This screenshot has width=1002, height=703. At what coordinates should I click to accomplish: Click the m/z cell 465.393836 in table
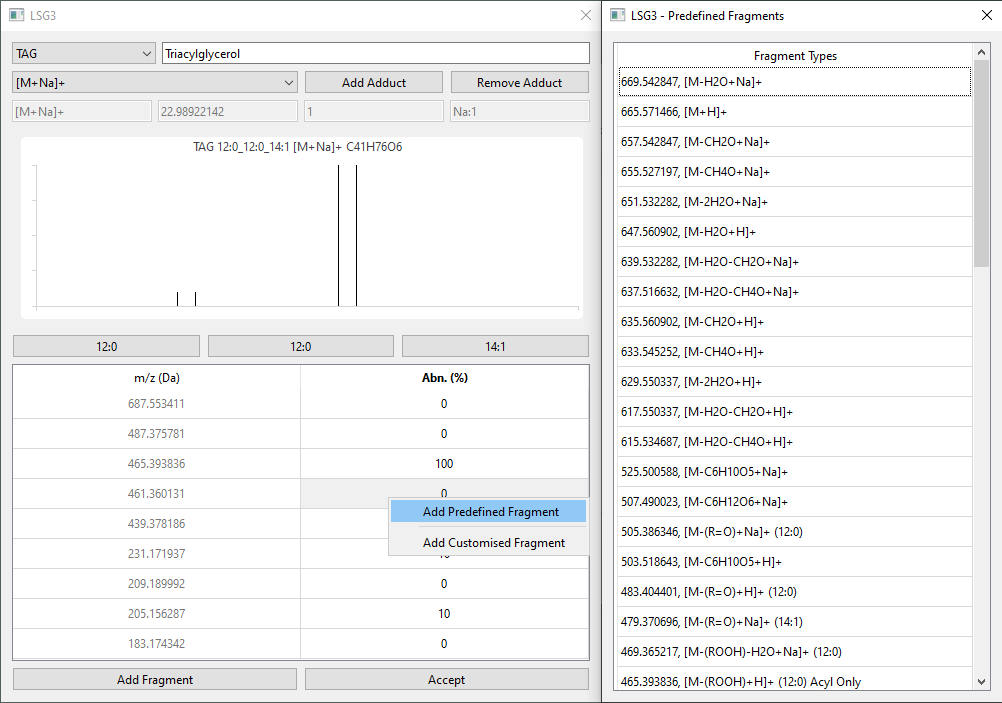pos(157,464)
